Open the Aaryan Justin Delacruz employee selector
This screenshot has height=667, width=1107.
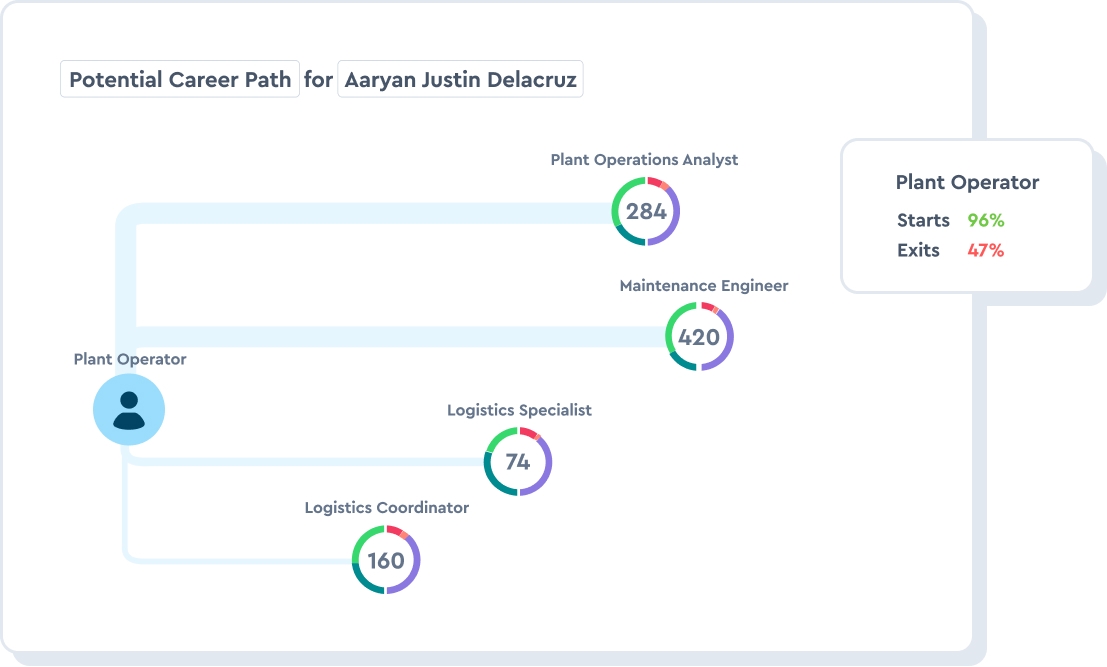point(460,79)
